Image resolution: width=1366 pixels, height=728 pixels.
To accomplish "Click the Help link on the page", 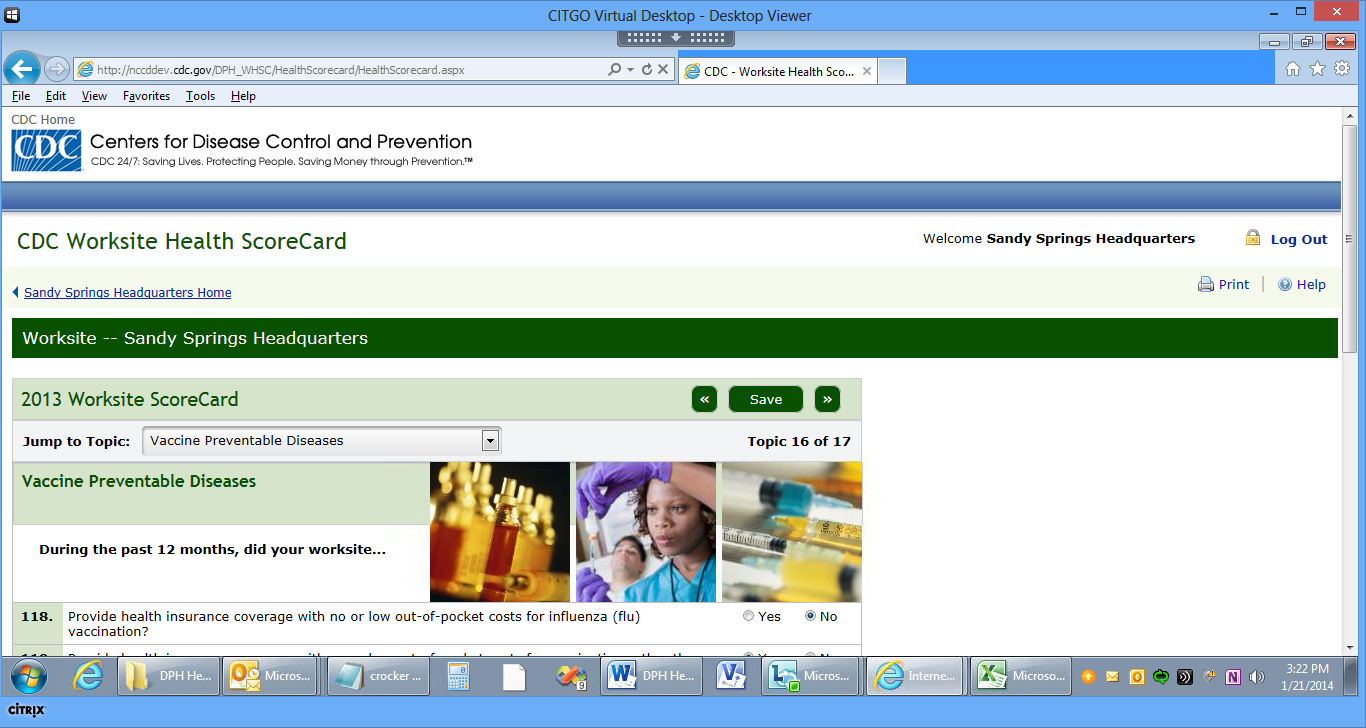I will [x=1311, y=284].
